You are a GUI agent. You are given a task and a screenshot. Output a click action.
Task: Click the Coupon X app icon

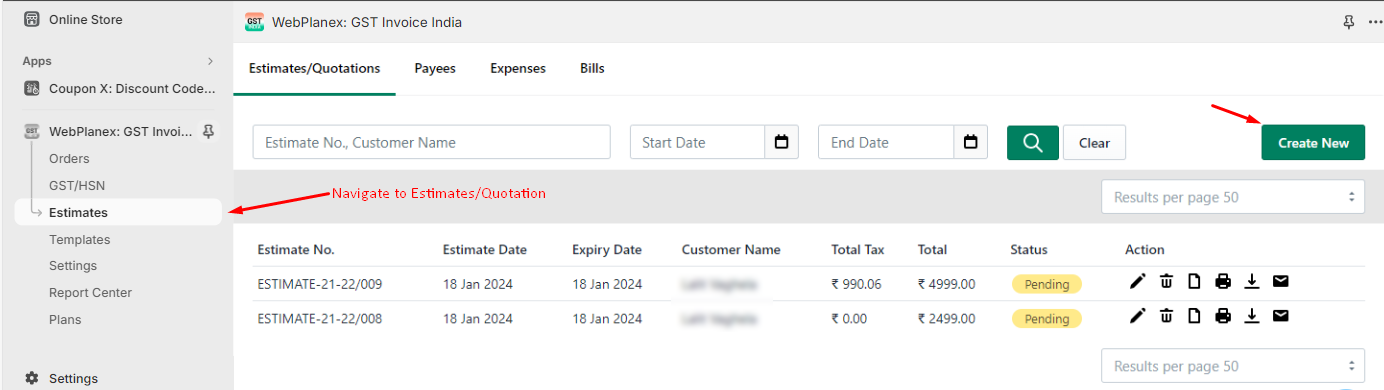32,88
